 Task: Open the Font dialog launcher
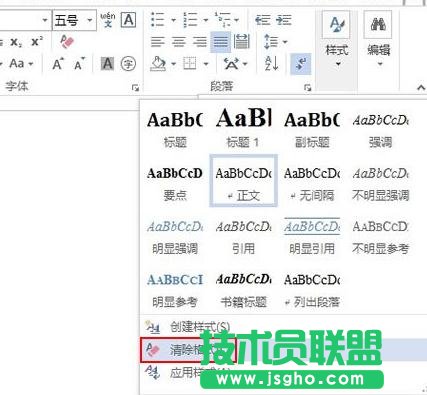coord(135,88)
